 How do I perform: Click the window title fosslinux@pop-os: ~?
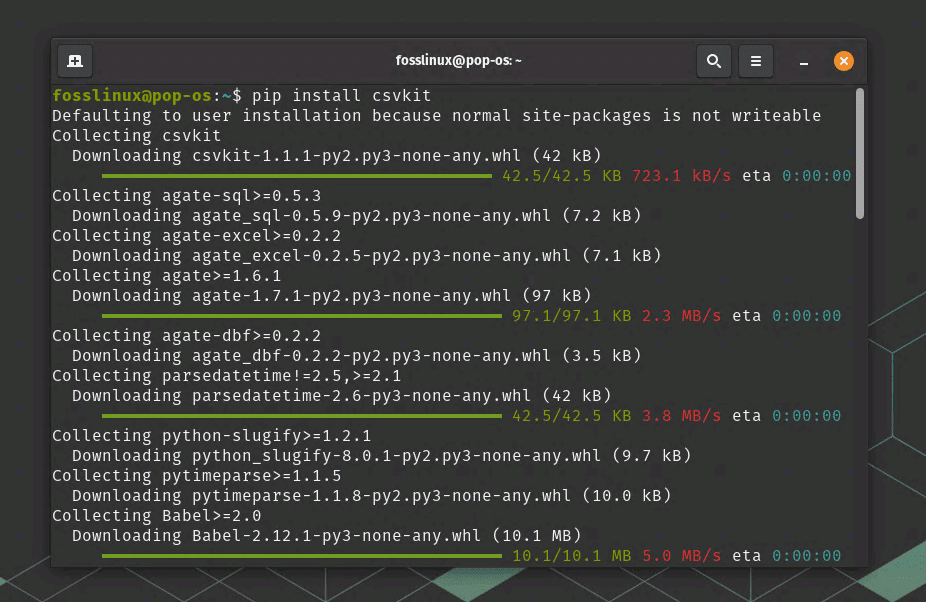[459, 61]
